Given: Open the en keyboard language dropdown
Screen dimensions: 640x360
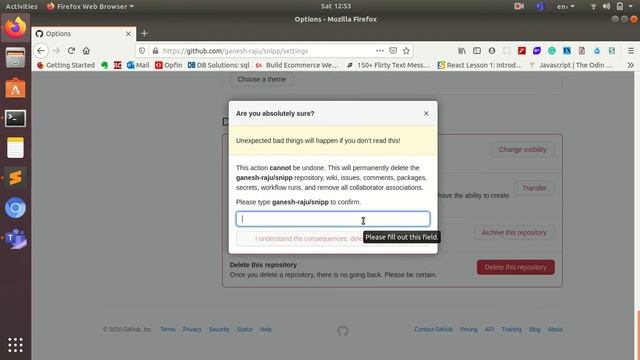Looking at the screenshot, I should pyautogui.click(x=565, y=6).
